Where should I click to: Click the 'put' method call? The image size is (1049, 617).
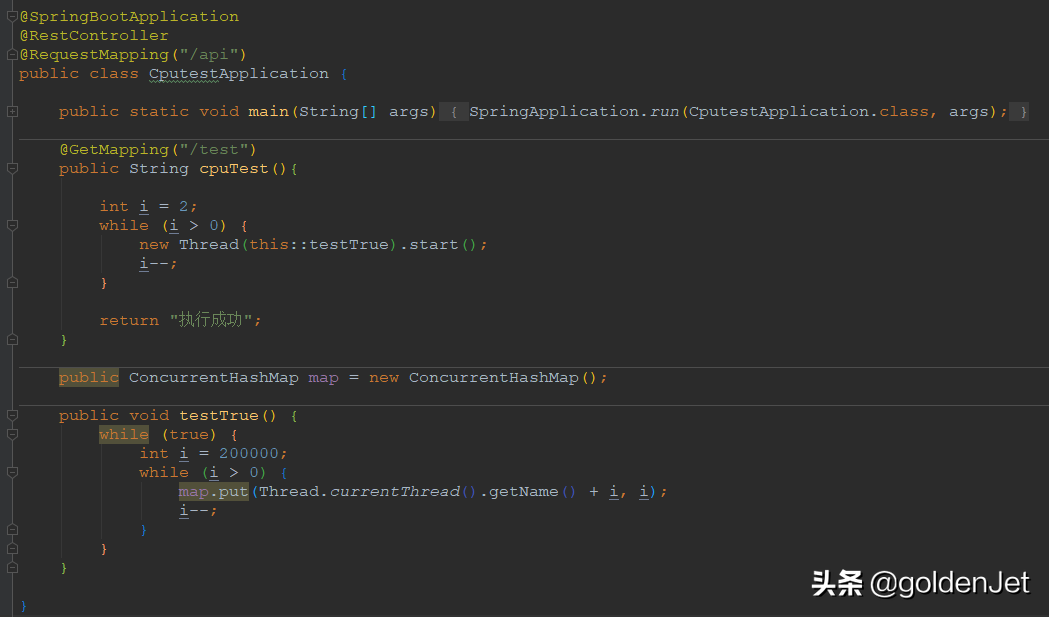(233, 492)
